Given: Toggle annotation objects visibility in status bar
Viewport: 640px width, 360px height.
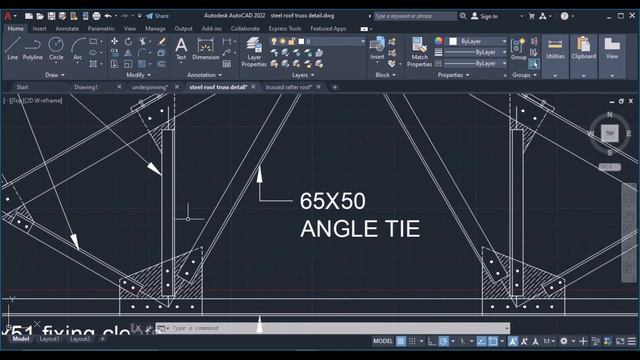Looking at the screenshot, I should coord(513,341).
